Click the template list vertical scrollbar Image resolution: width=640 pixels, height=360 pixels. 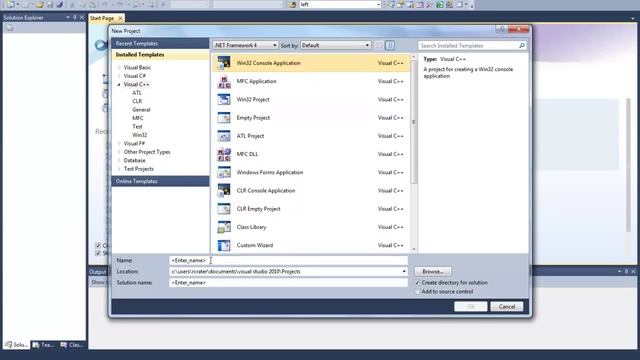point(414,122)
